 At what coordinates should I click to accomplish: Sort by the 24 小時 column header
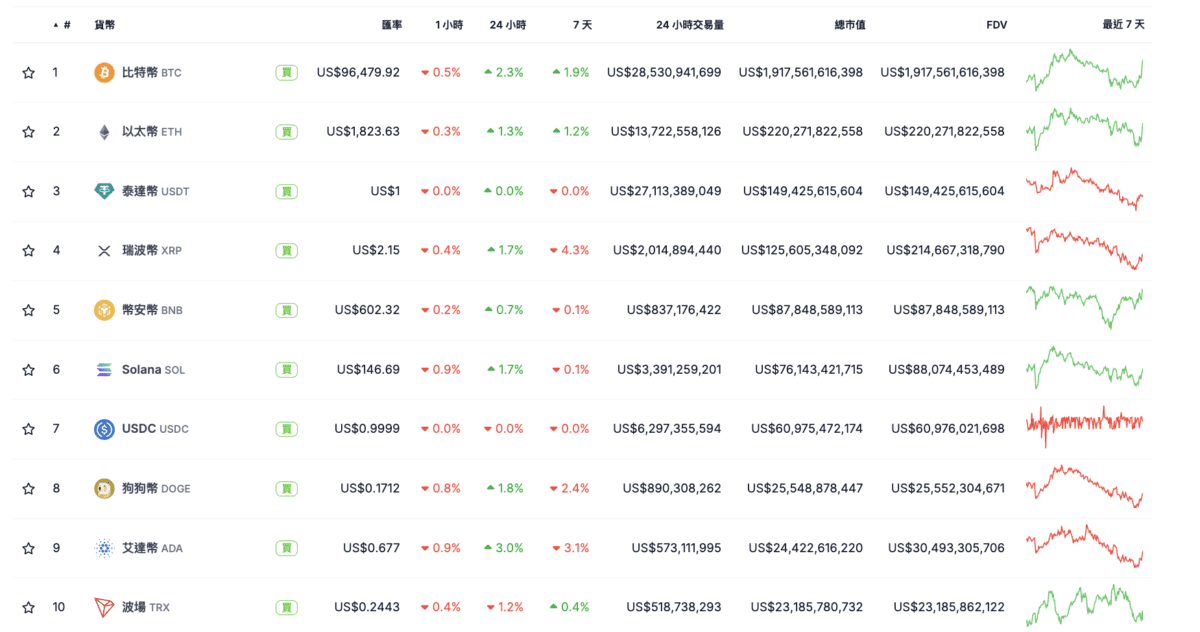(508, 24)
